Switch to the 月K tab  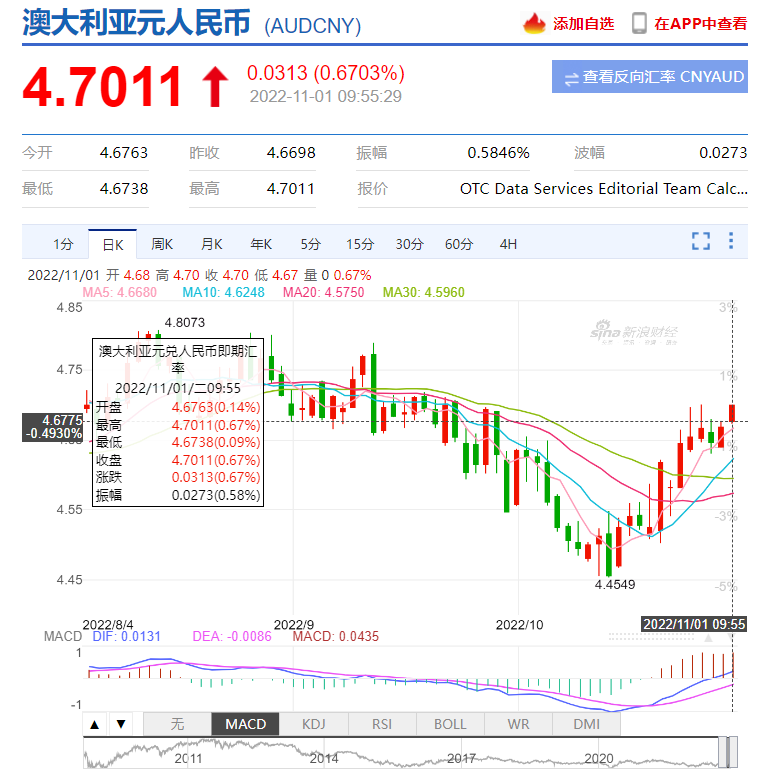pyautogui.click(x=212, y=244)
